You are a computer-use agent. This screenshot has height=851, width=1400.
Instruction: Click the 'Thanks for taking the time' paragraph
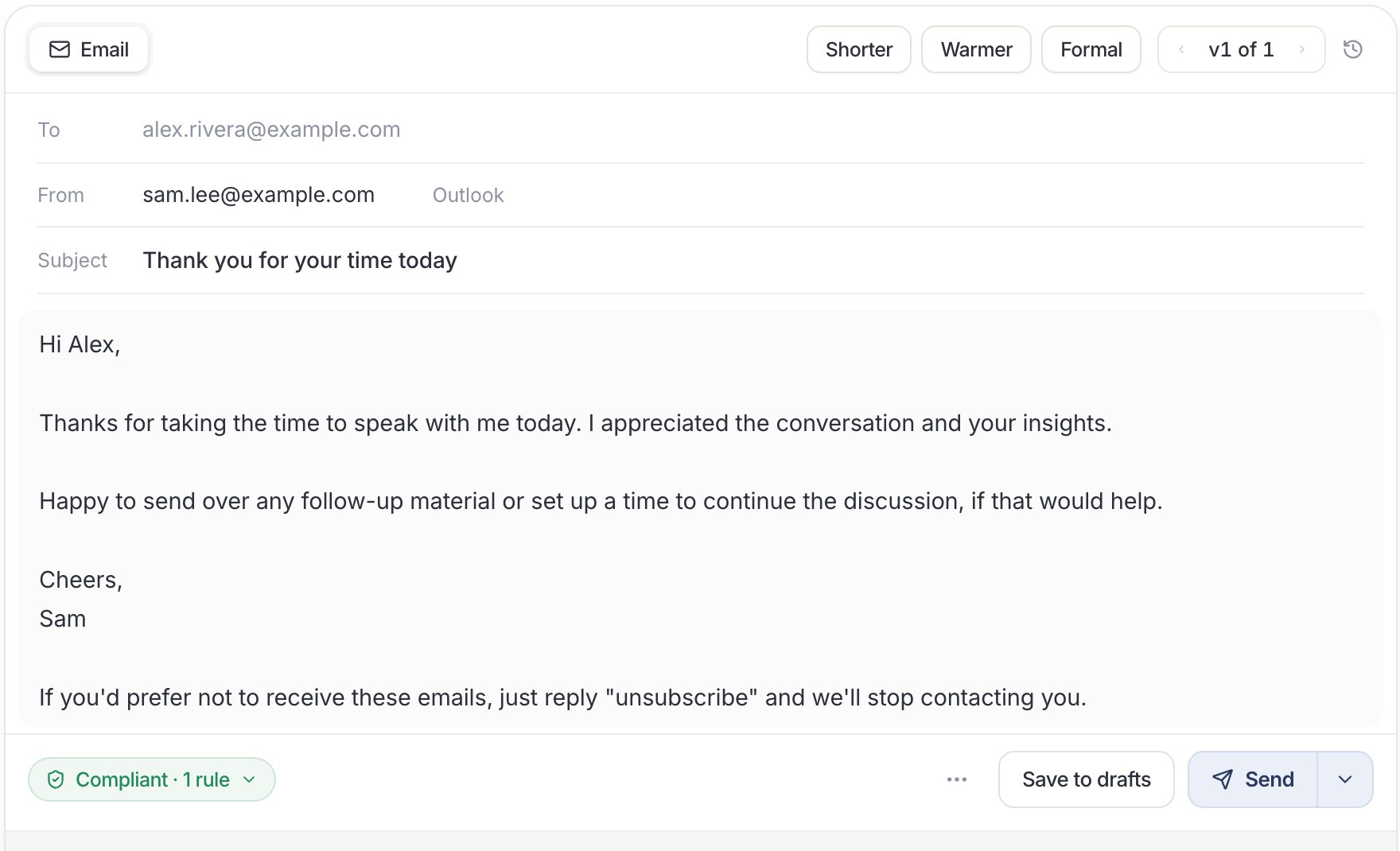point(575,423)
